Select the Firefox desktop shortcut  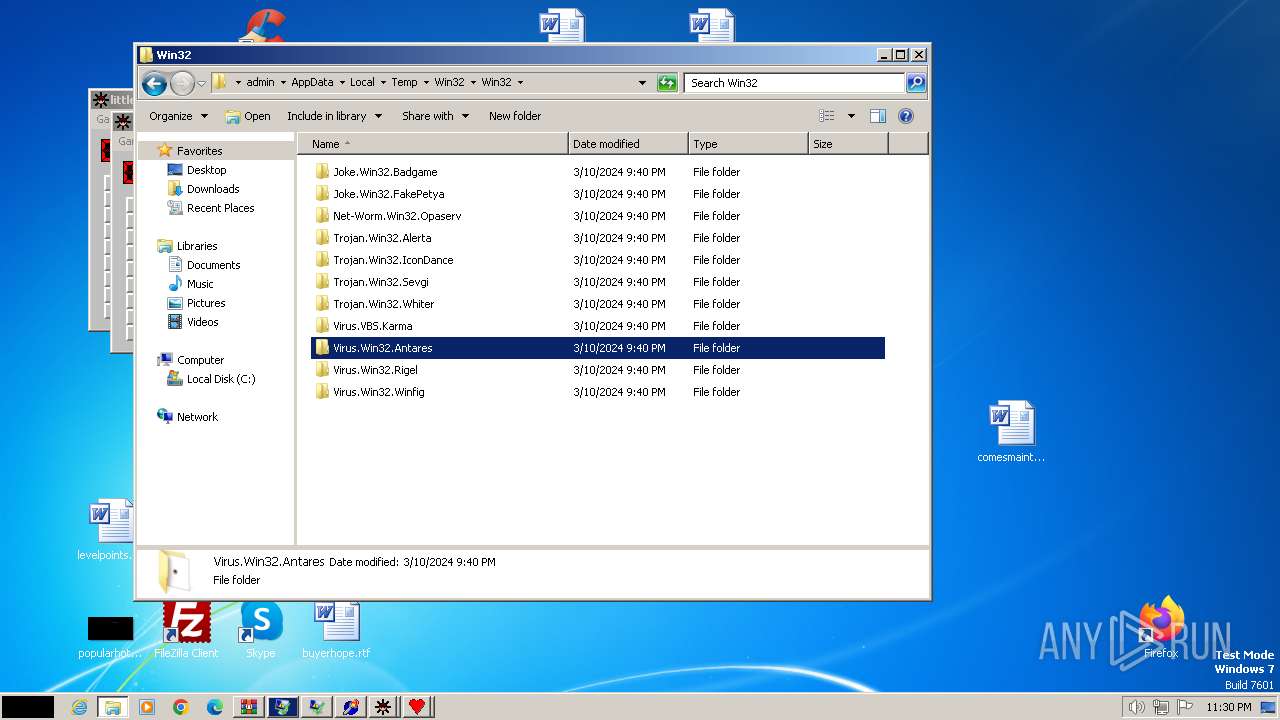click(x=1161, y=627)
